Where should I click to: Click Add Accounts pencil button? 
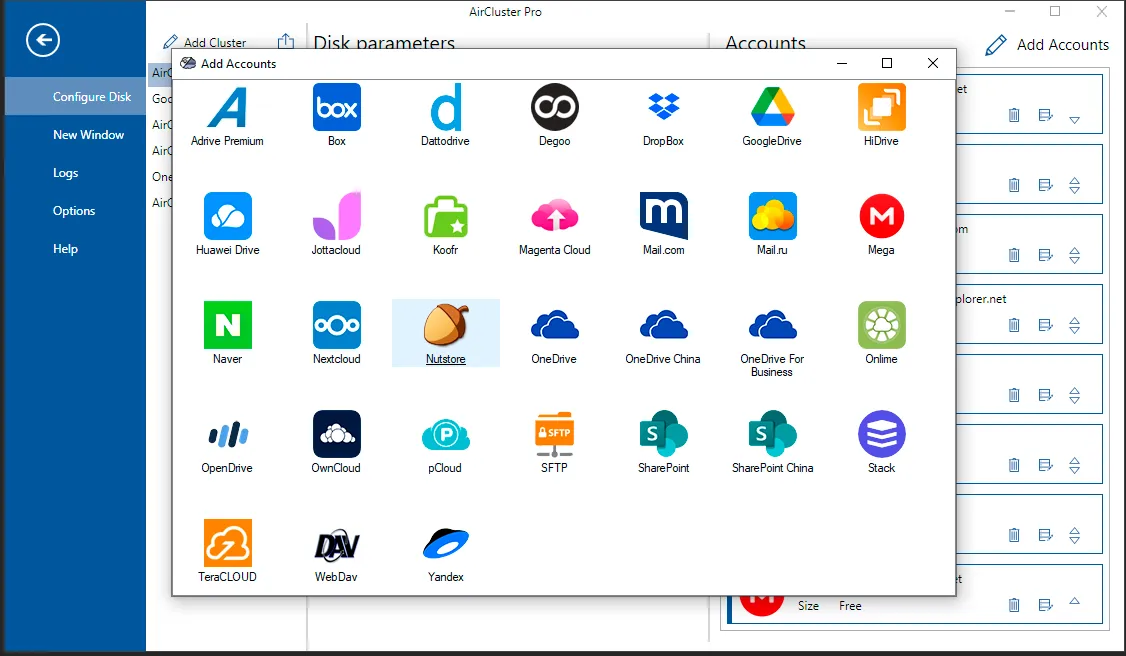click(x=1048, y=44)
